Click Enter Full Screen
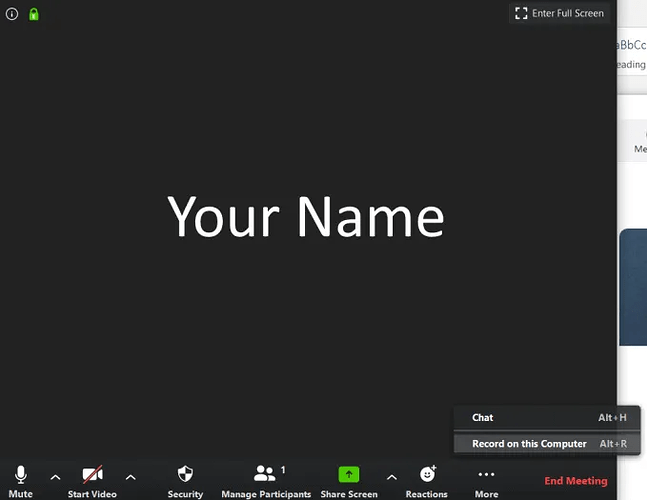647x500 pixels. pos(559,13)
